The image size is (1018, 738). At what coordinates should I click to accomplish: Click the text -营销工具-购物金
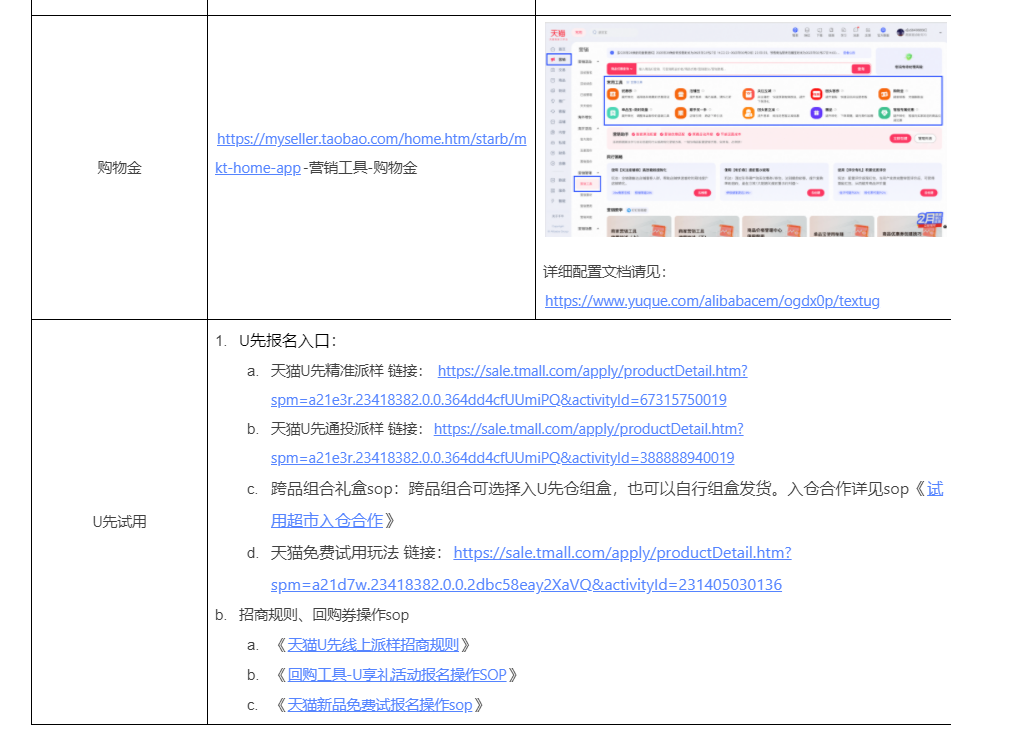(x=360, y=168)
